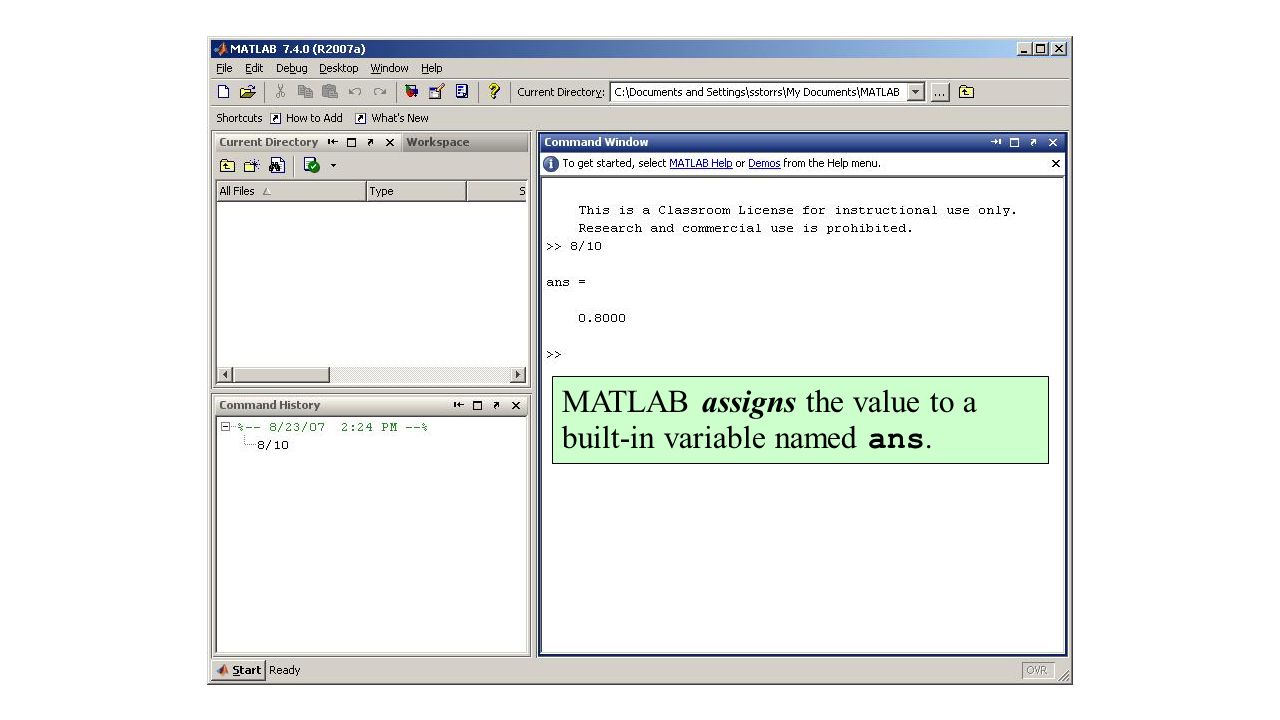1280x720 pixels.
Task: Open the File menu
Action: [x=224, y=68]
